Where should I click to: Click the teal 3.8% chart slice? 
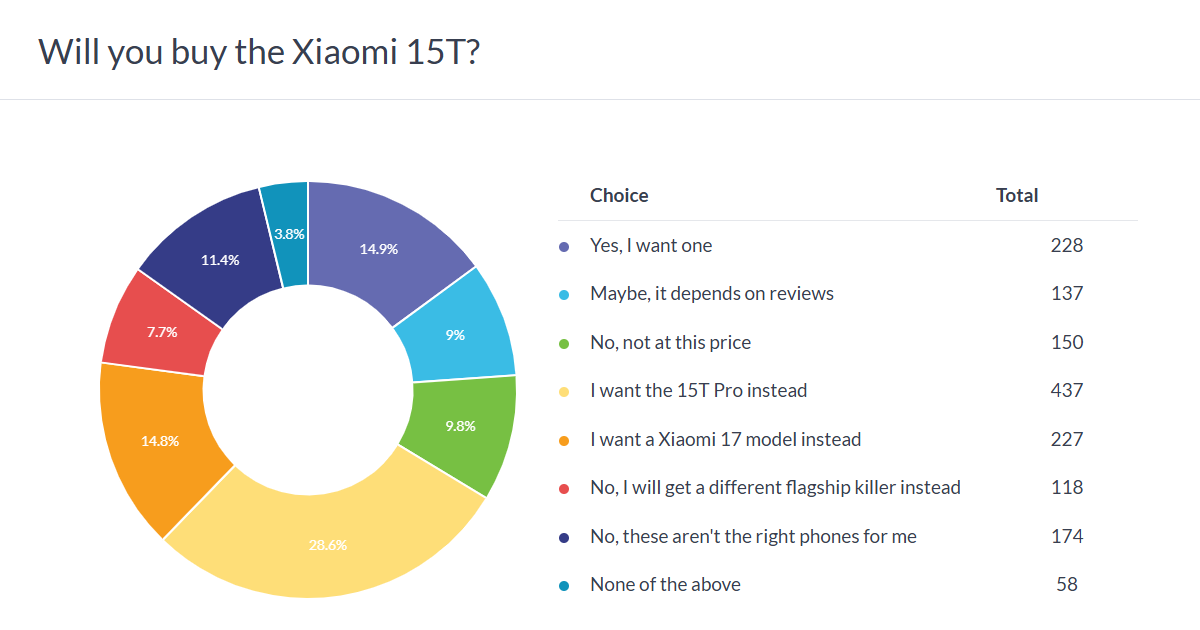(x=287, y=232)
